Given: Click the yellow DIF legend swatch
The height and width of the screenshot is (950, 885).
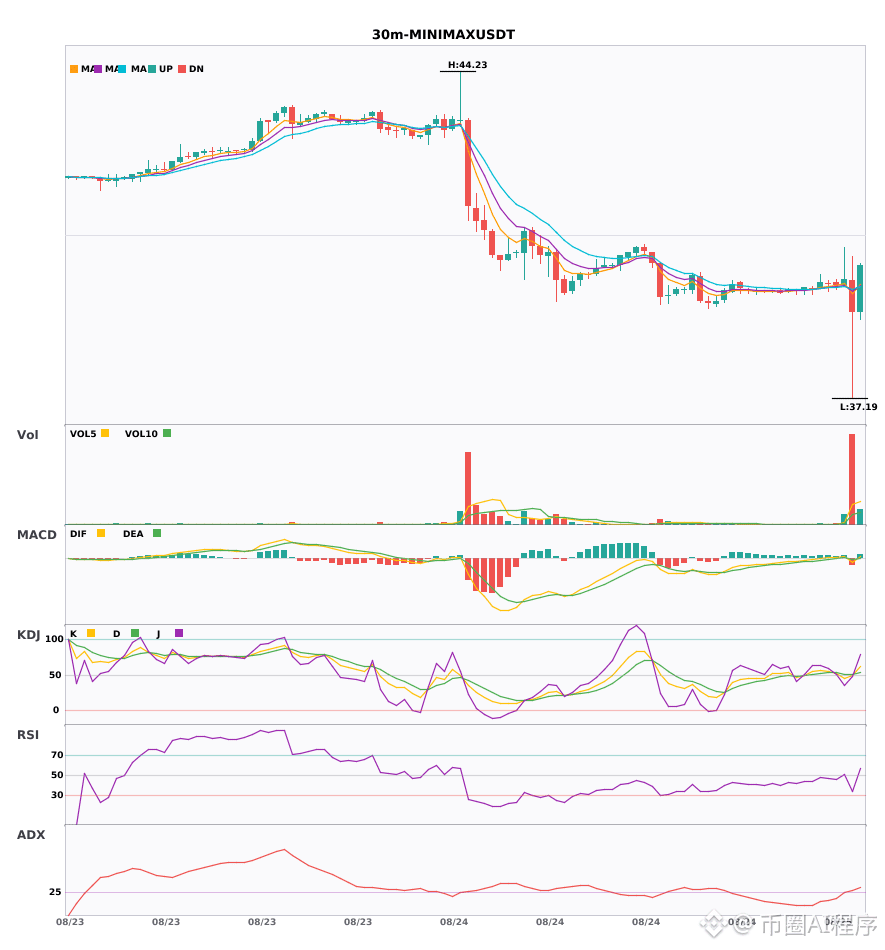Looking at the screenshot, I should [x=101, y=533].
